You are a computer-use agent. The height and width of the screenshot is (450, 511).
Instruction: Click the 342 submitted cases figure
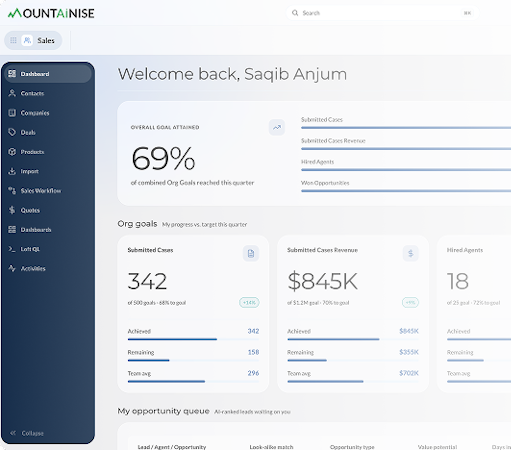click(147, 281)
